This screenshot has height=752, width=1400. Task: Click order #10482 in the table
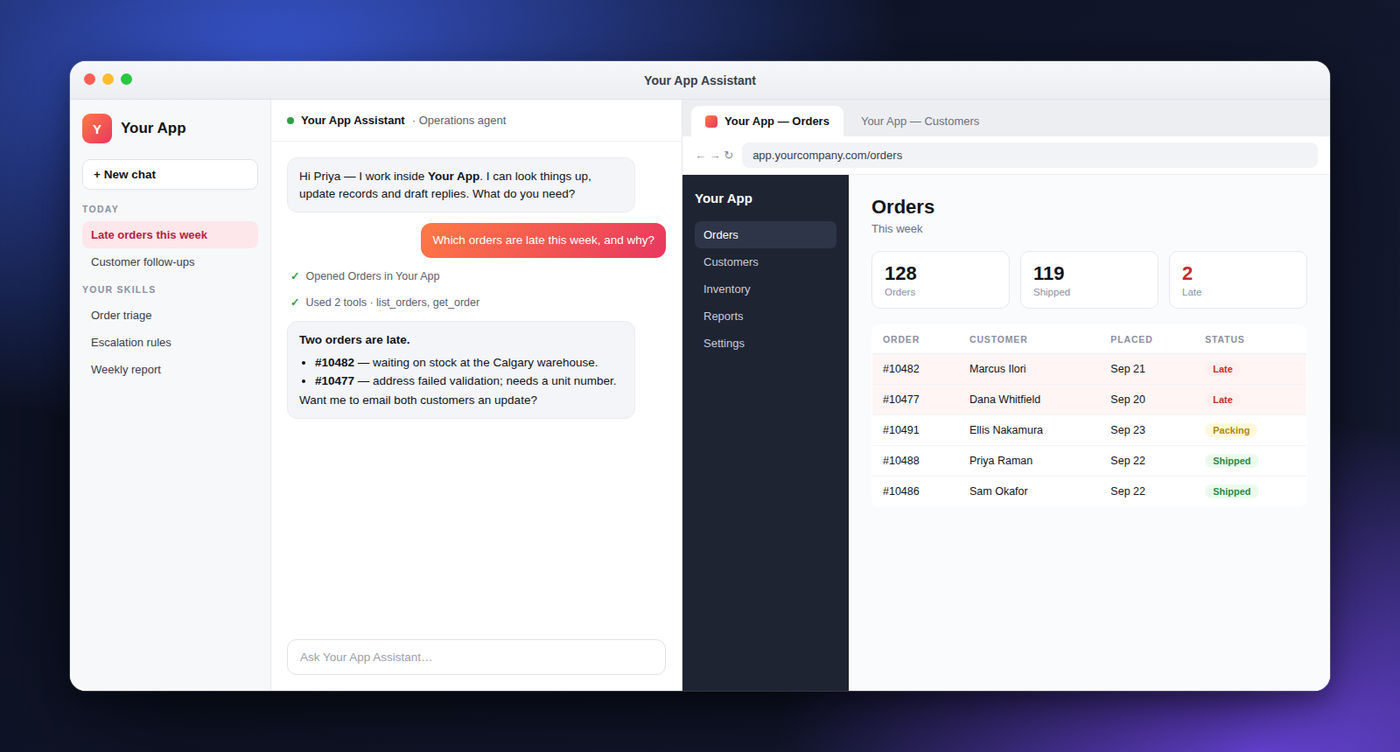coord(901,369)
